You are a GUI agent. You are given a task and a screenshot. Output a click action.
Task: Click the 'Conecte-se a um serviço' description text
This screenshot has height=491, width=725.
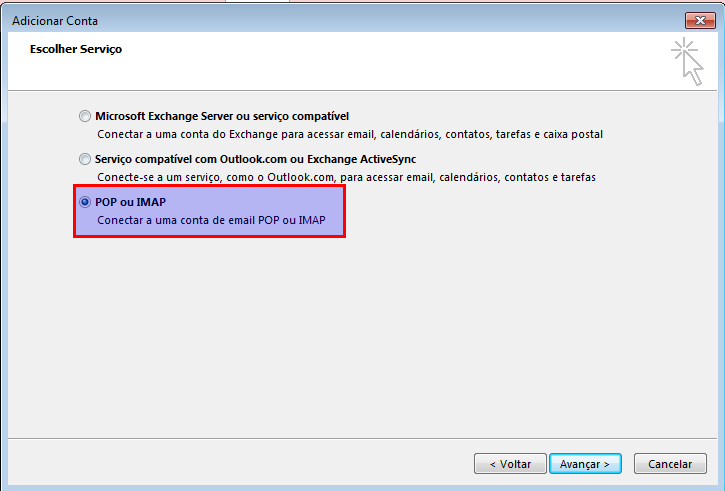click(346, 177)
